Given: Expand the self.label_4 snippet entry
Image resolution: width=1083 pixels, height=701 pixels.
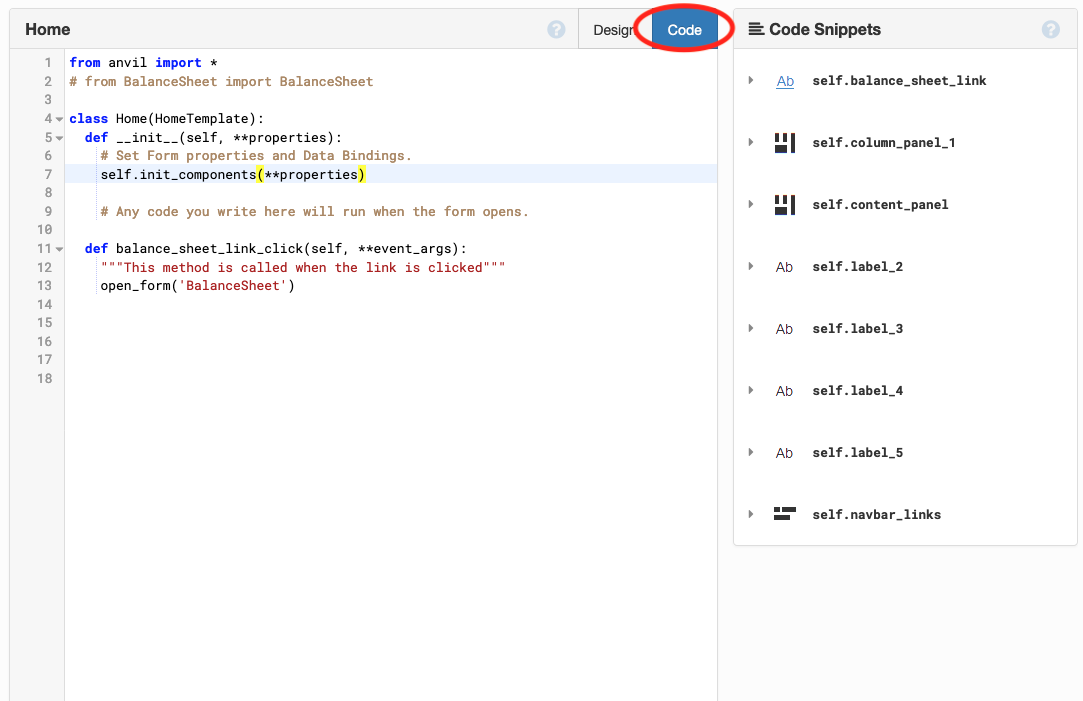Looking at the screenshot, I should pyautogui.click(x=752, y=390).
